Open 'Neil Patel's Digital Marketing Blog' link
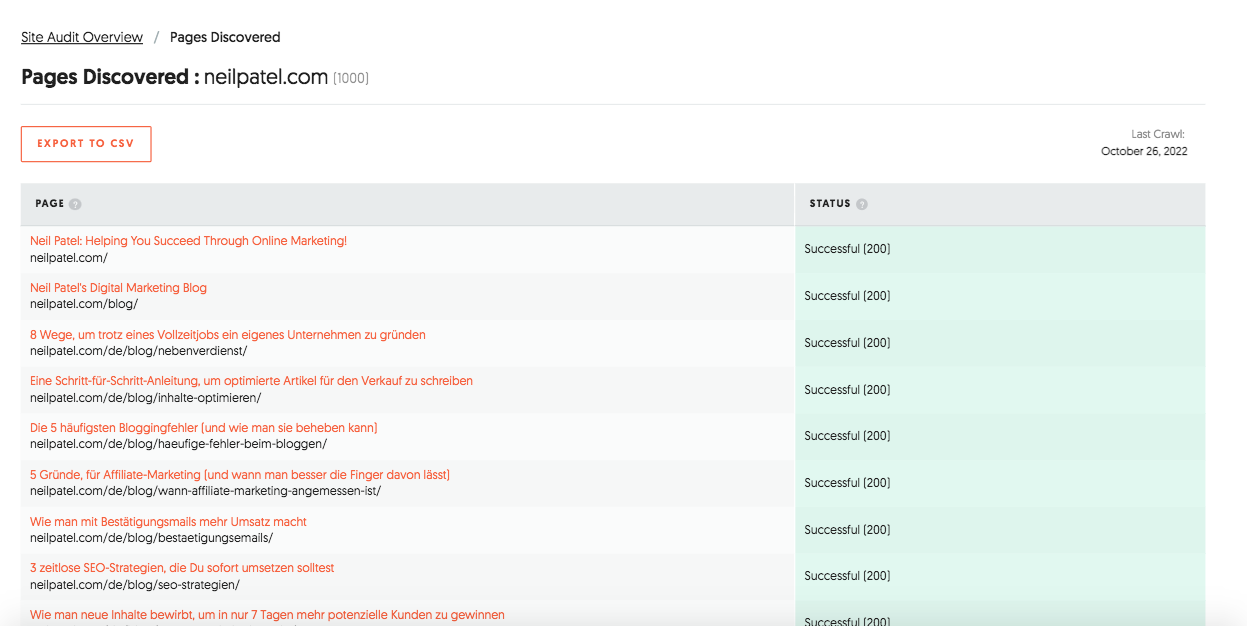1247x626 pixels. point(118,288)
